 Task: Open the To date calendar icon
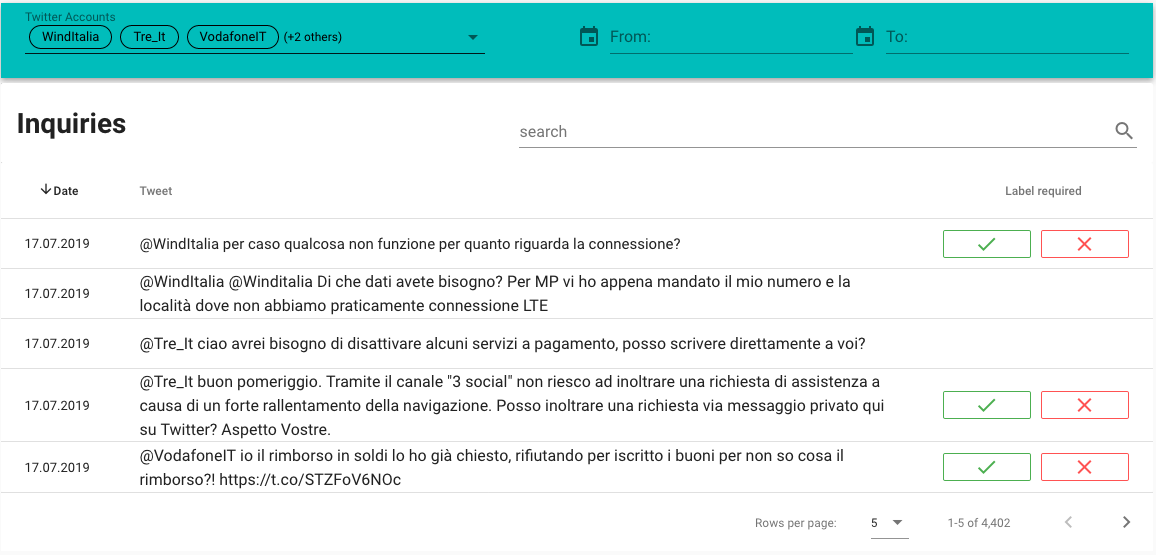[x=865, y=37]
